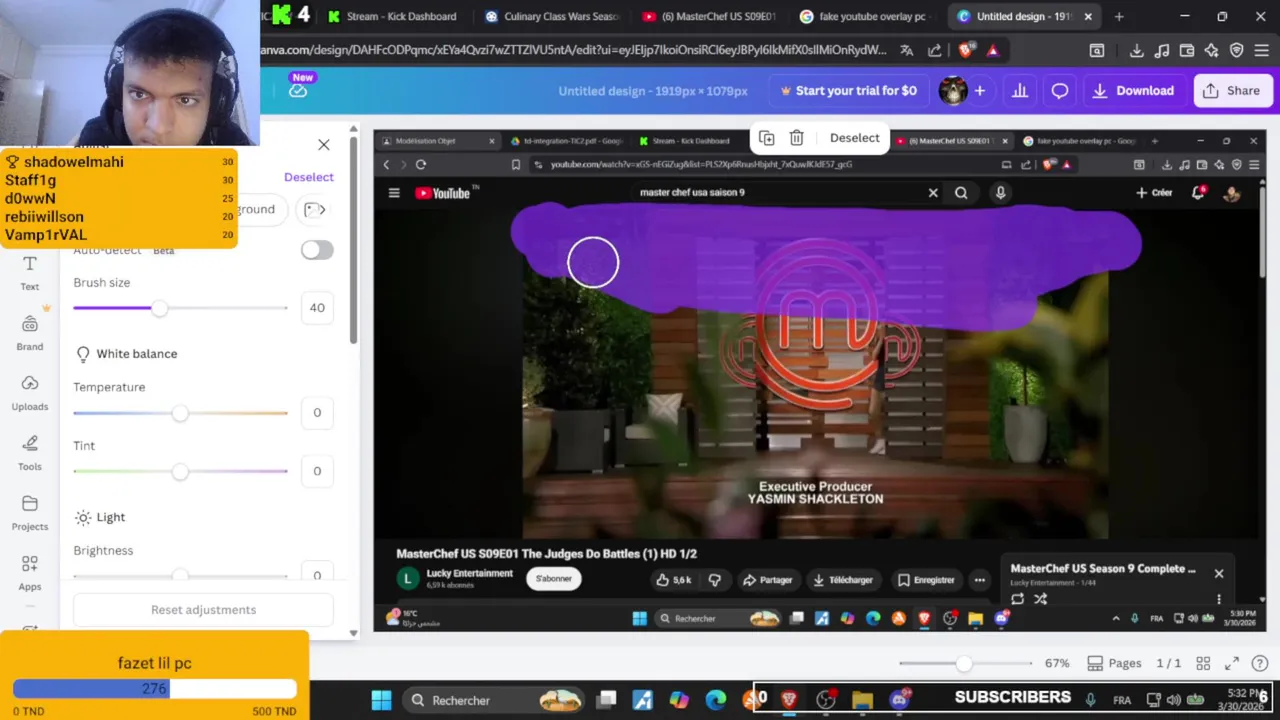Open Microsoft Edge from the taskbar
Screen dimensions: 1280x720
point(715,700)
